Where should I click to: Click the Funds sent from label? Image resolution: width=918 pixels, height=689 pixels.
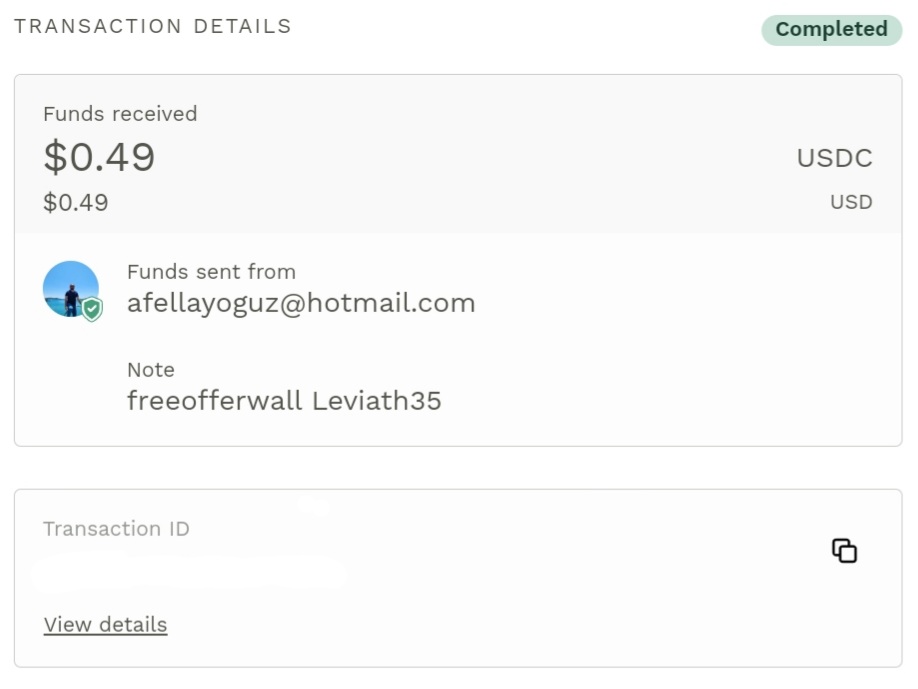tap(211, 272)
